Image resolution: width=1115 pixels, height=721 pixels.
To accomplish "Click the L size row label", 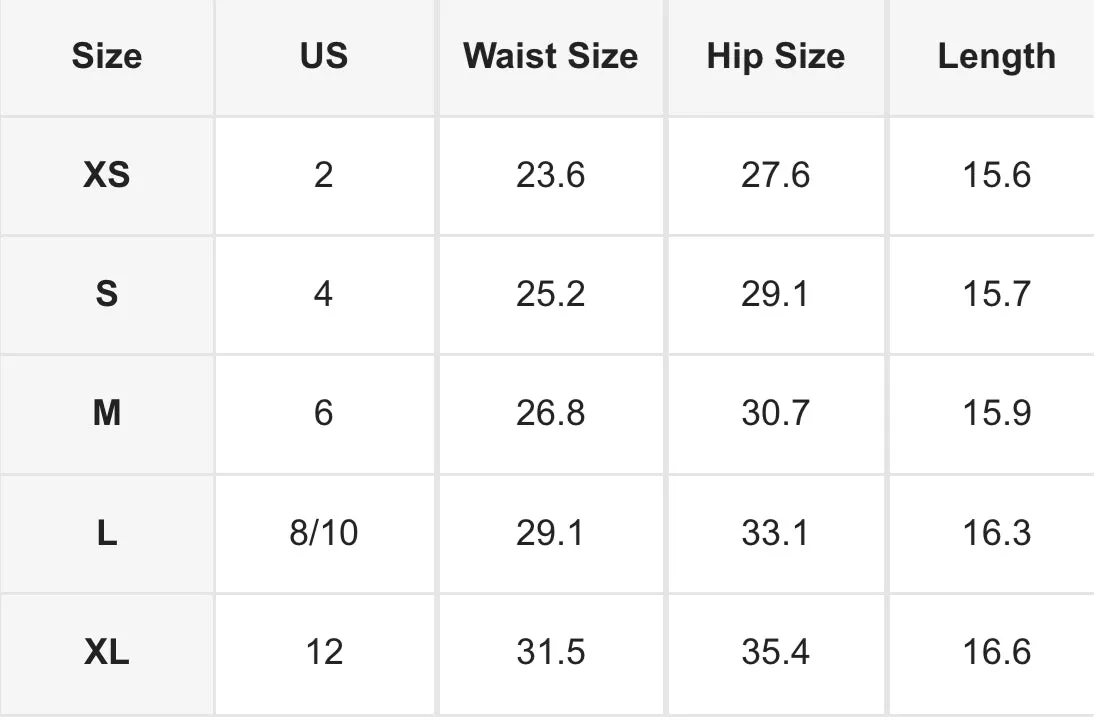I will coord(107,533).
